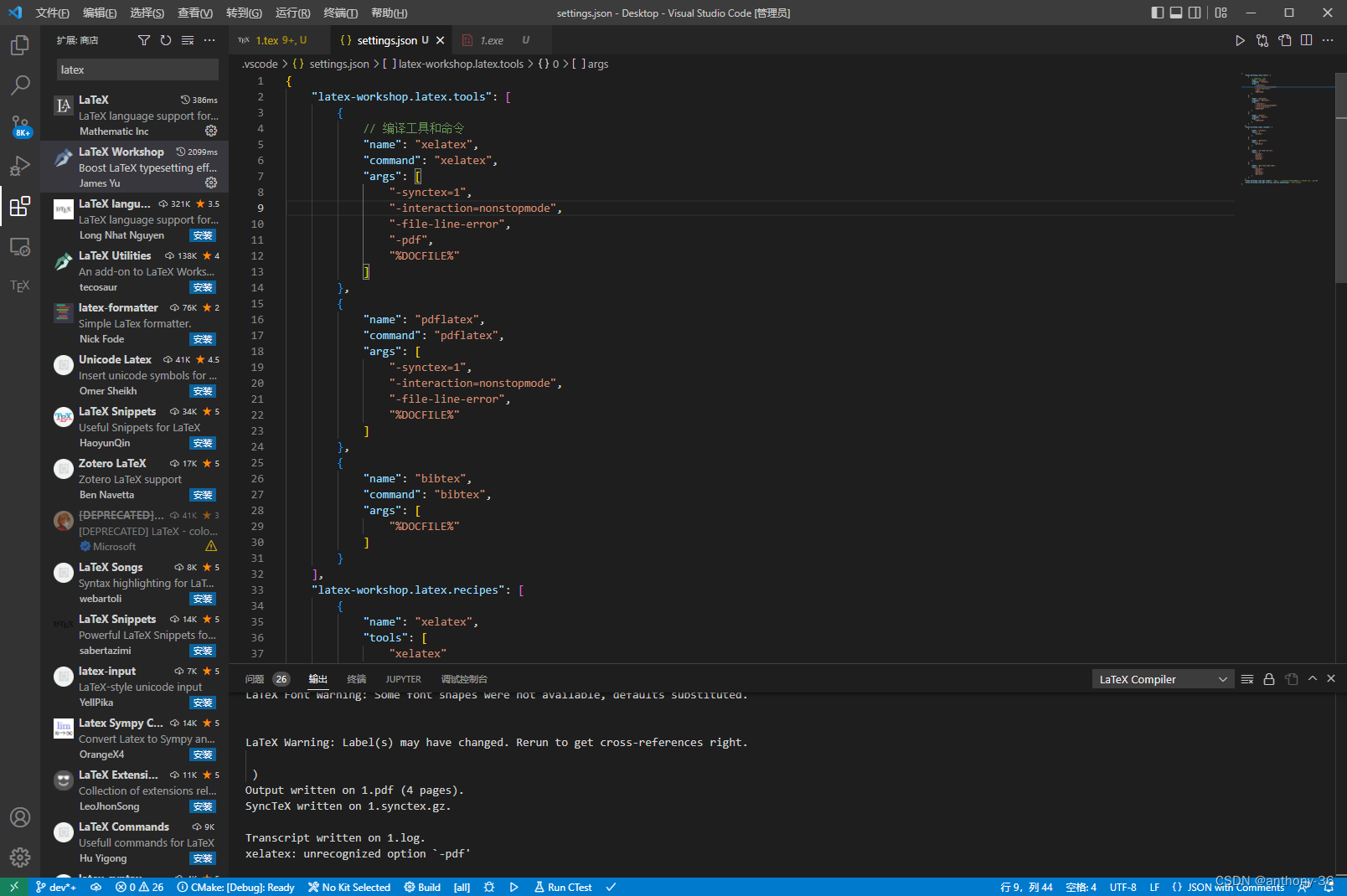Lock output panel auto scrolling
This screenshot has height=896, width=1347.
coord(1269,679)
